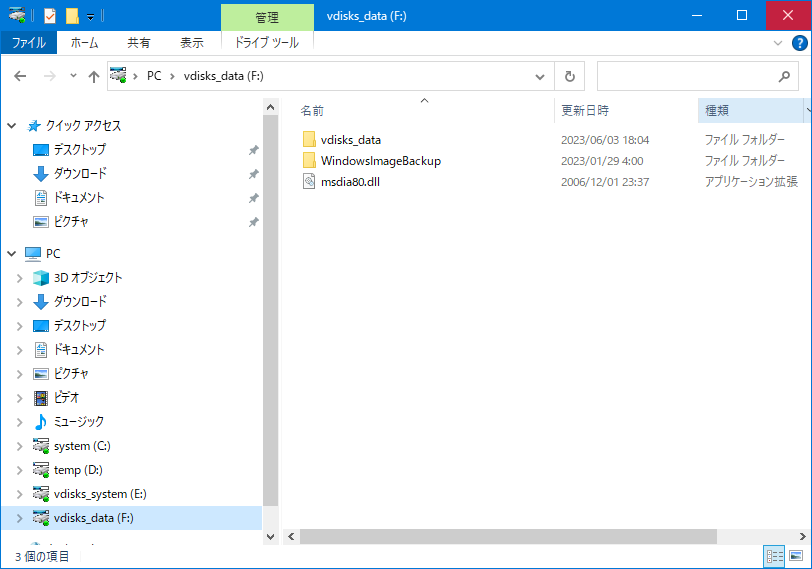Click the Properties quick access toolbar icon
812x569 pixels.
[50, 16]
